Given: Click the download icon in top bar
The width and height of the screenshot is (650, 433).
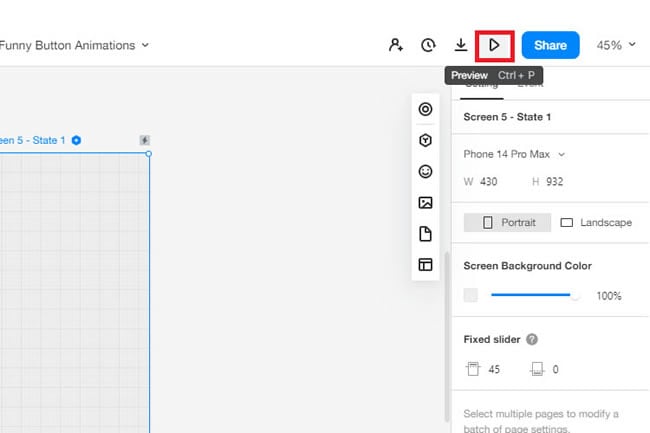Looking at the screenshot, I should point(461,45).
